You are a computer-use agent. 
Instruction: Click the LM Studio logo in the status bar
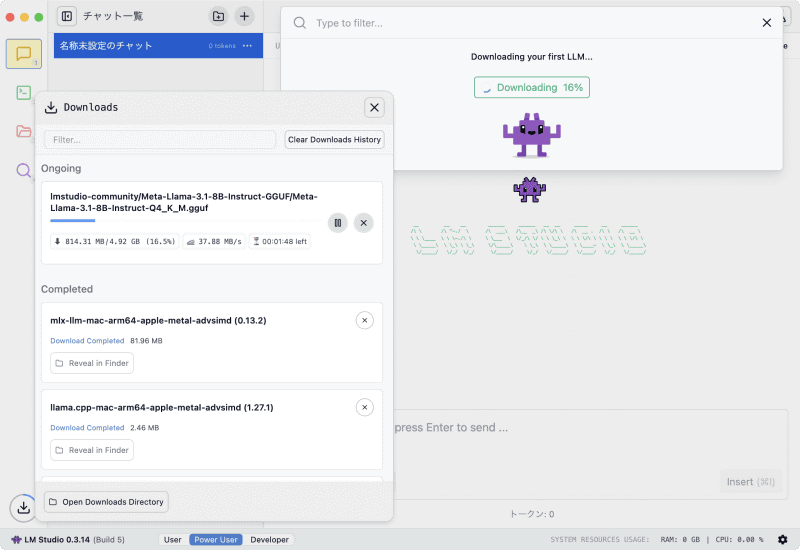tap(16, 539)
